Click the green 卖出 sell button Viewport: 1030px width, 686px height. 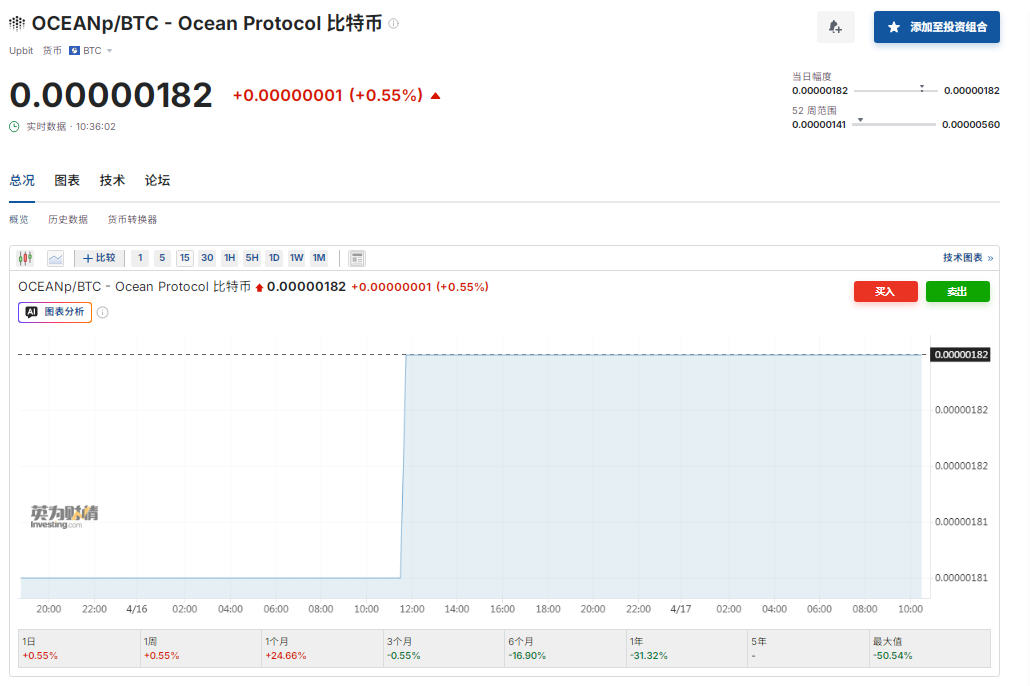[x=957, y=292]
